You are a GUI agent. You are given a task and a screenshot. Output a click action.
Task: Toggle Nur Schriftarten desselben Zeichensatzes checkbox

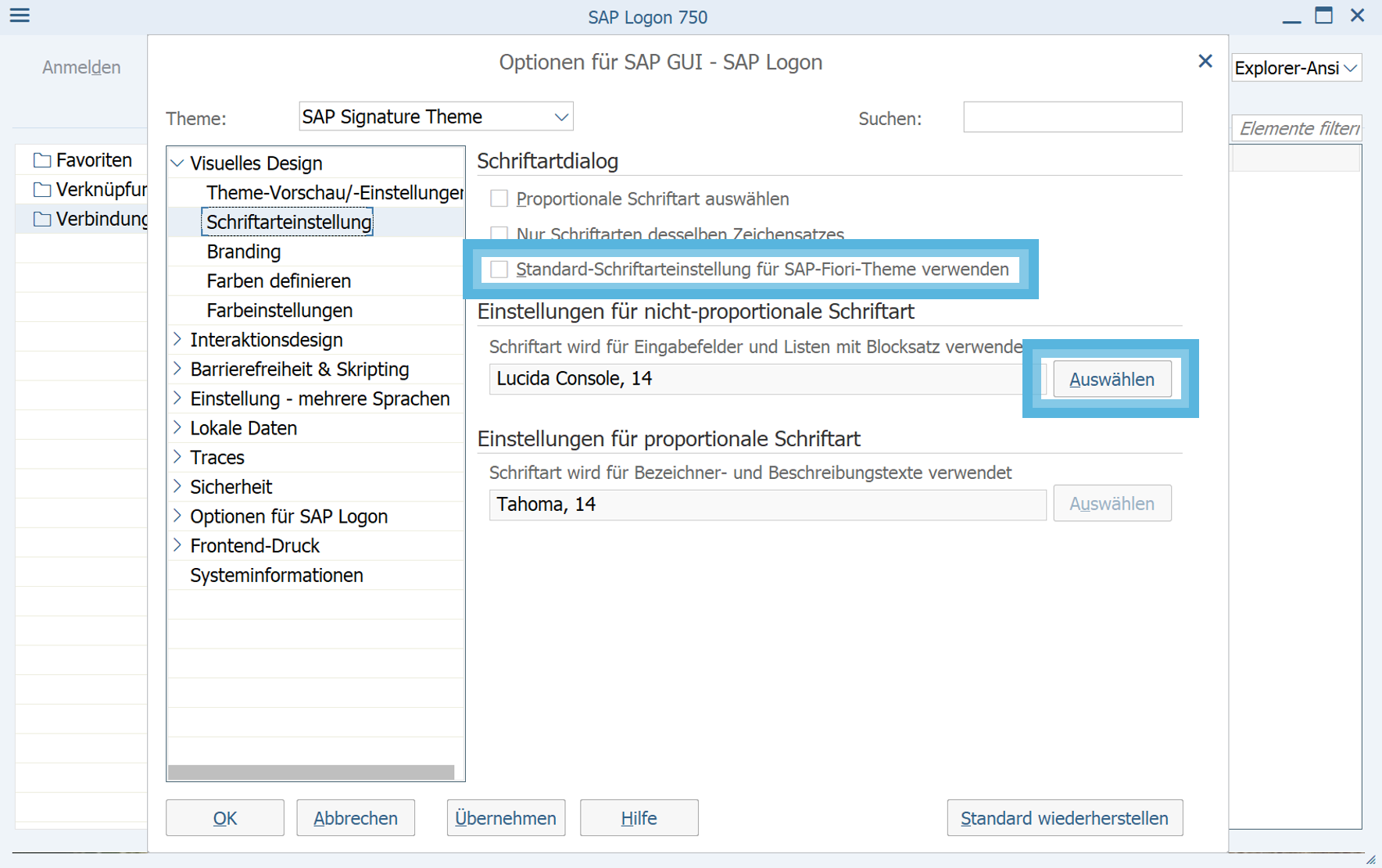499,233
